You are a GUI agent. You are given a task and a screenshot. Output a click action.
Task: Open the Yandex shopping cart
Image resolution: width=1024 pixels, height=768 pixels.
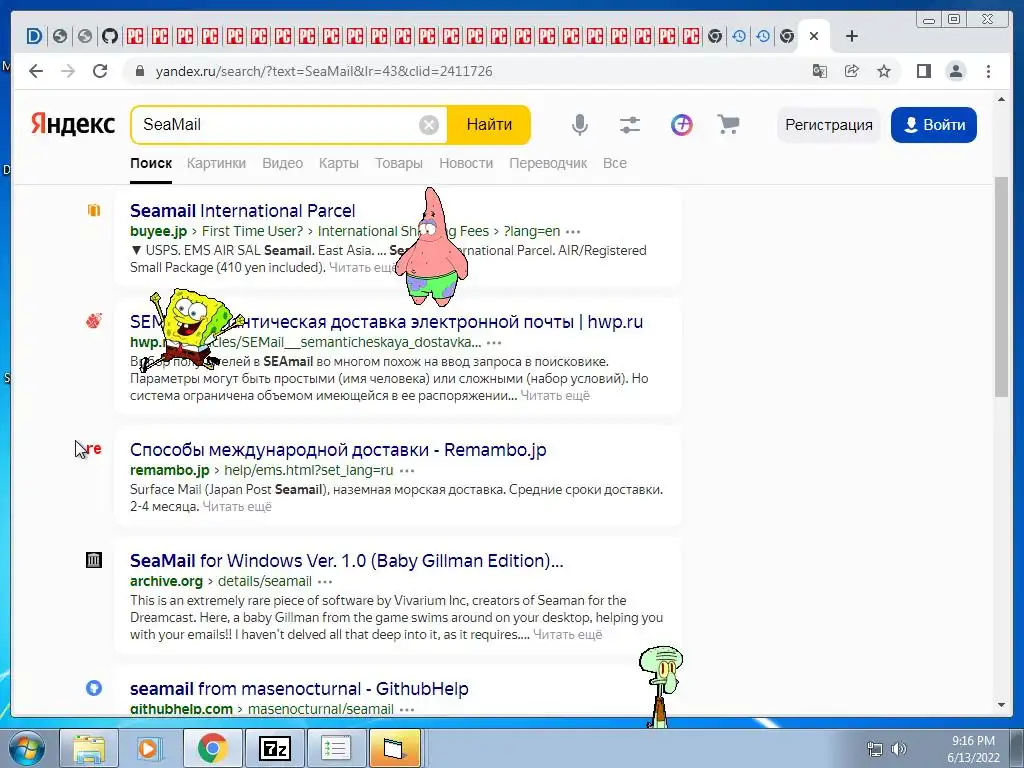tap(728, 124)
